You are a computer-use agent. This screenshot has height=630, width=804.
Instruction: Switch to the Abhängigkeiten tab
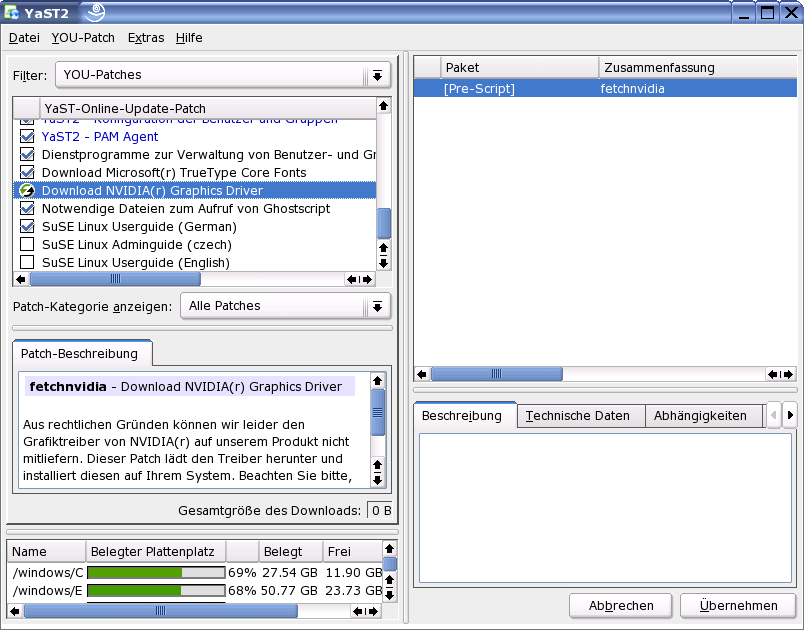pyautogui.click(x=704, y=416)
